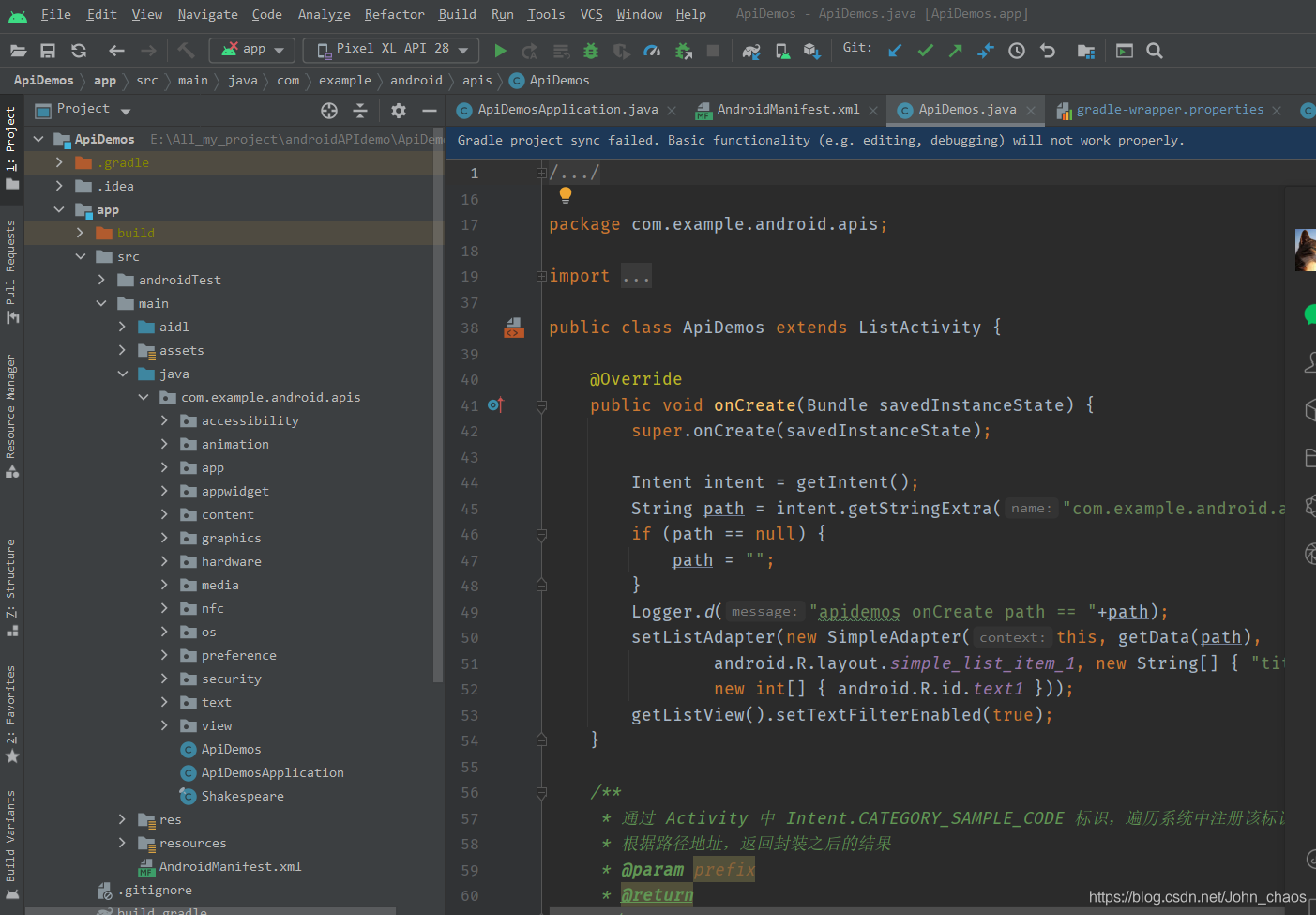This screenshot has height=915, width=1316.
Task: Switch to the AndroidManifest.xml tab
Action: click(x=787, y=110)
